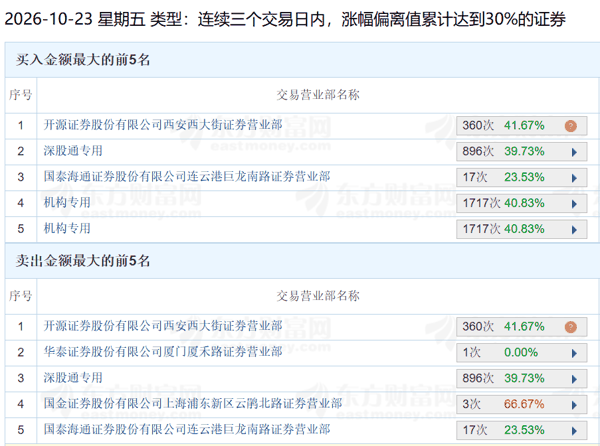
Task: Expand the arrow beside 1次 0.00% for 华泰证券
Action: coord(574,353)
